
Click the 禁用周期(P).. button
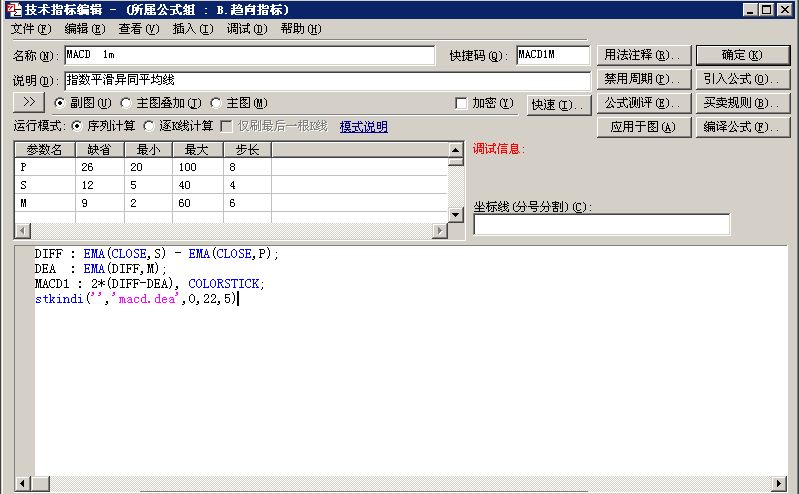point(643,79)
